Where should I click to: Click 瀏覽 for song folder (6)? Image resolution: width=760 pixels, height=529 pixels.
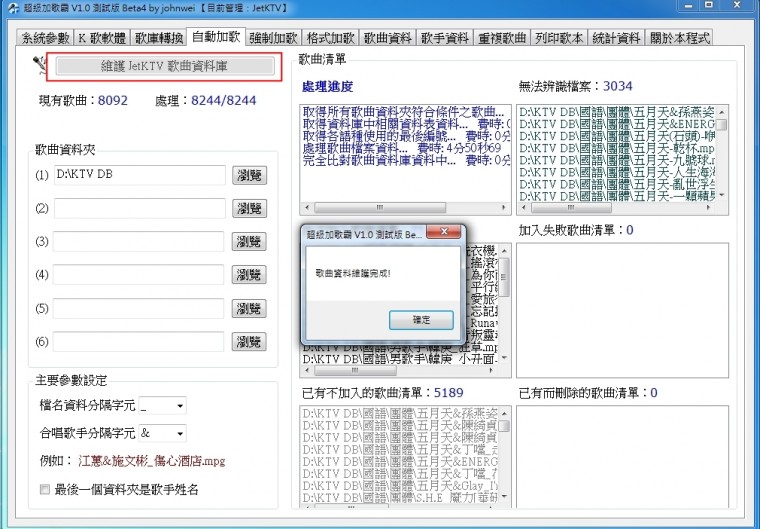coord(250,342)
